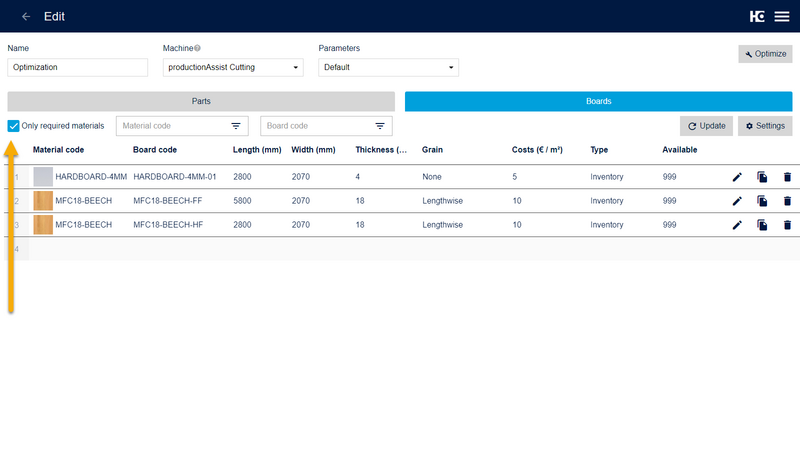Screen dimensions: 800x450
Task: Click thickness value 4
Action: coord(358,177)
